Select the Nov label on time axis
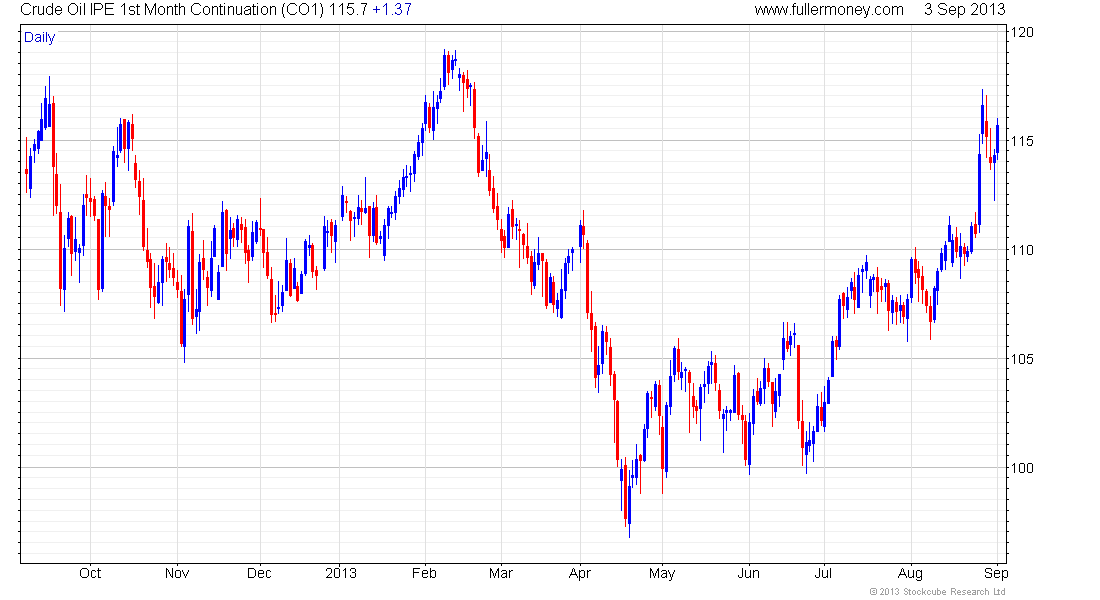This screenshot has width=1100, height=600. (177, 573)
